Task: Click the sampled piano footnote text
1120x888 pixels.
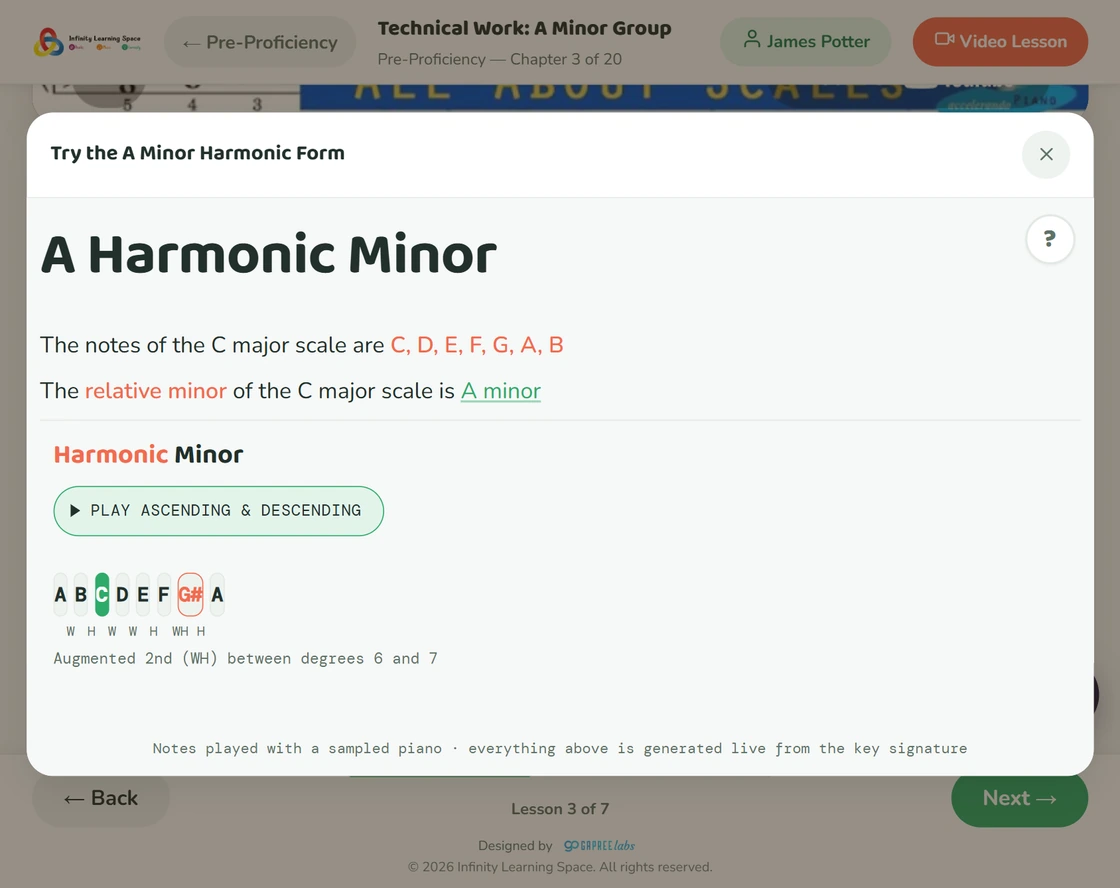Action: 560,749
